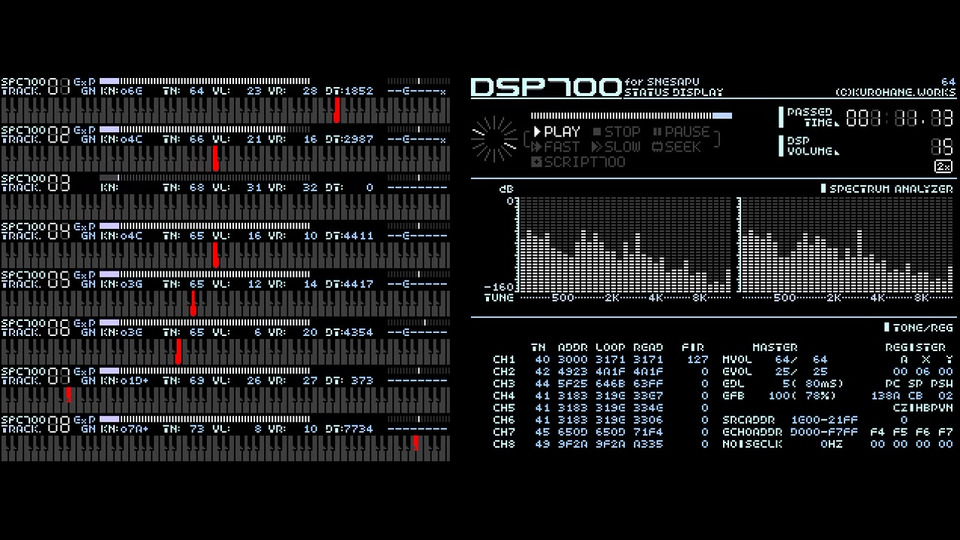Viewport: 960px width, 540px height.
Task: Click GxP flag on the DT:1852 track
Action: pos(84,81)
